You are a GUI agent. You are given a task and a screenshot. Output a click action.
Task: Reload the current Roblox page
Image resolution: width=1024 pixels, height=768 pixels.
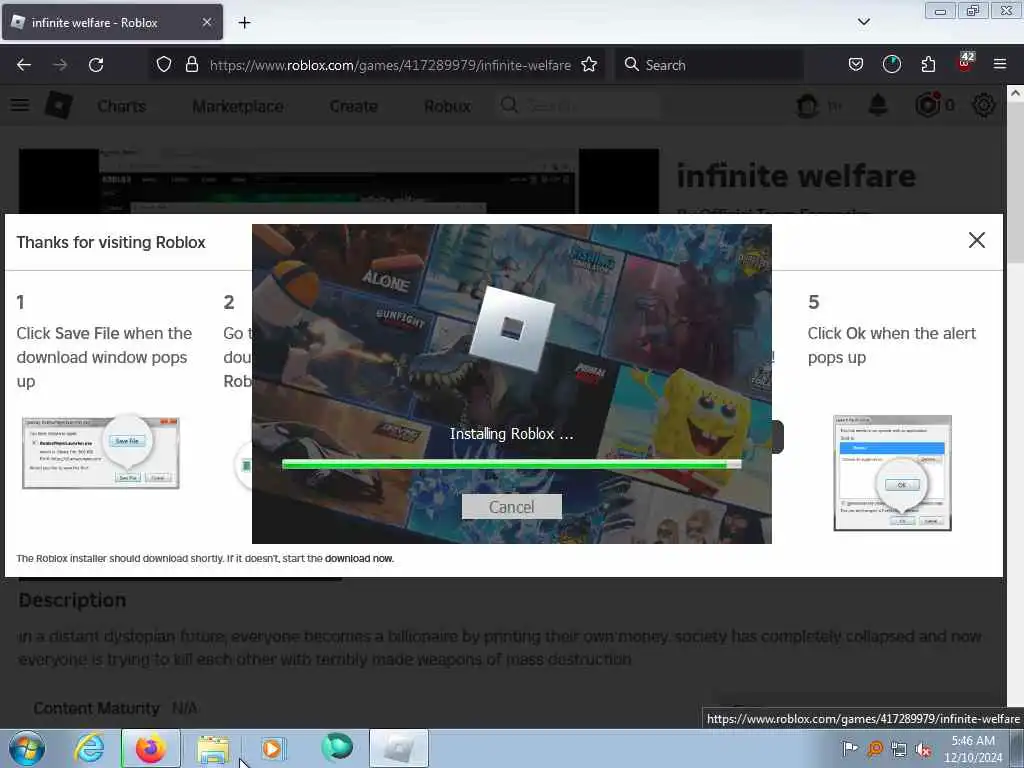pyautogui.click(x=96, y=65)
